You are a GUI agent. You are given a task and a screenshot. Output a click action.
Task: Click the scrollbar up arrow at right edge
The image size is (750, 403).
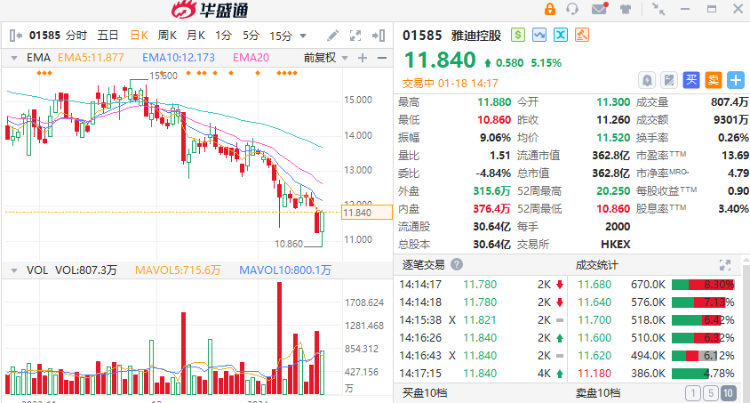[x=746, y=260]
